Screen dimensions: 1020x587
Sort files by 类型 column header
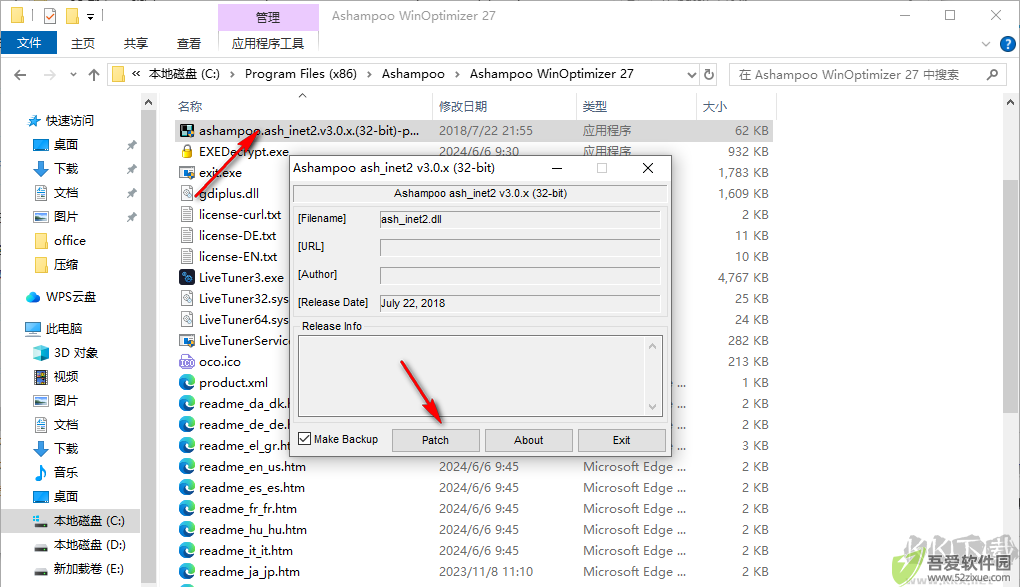click(595, 106)
